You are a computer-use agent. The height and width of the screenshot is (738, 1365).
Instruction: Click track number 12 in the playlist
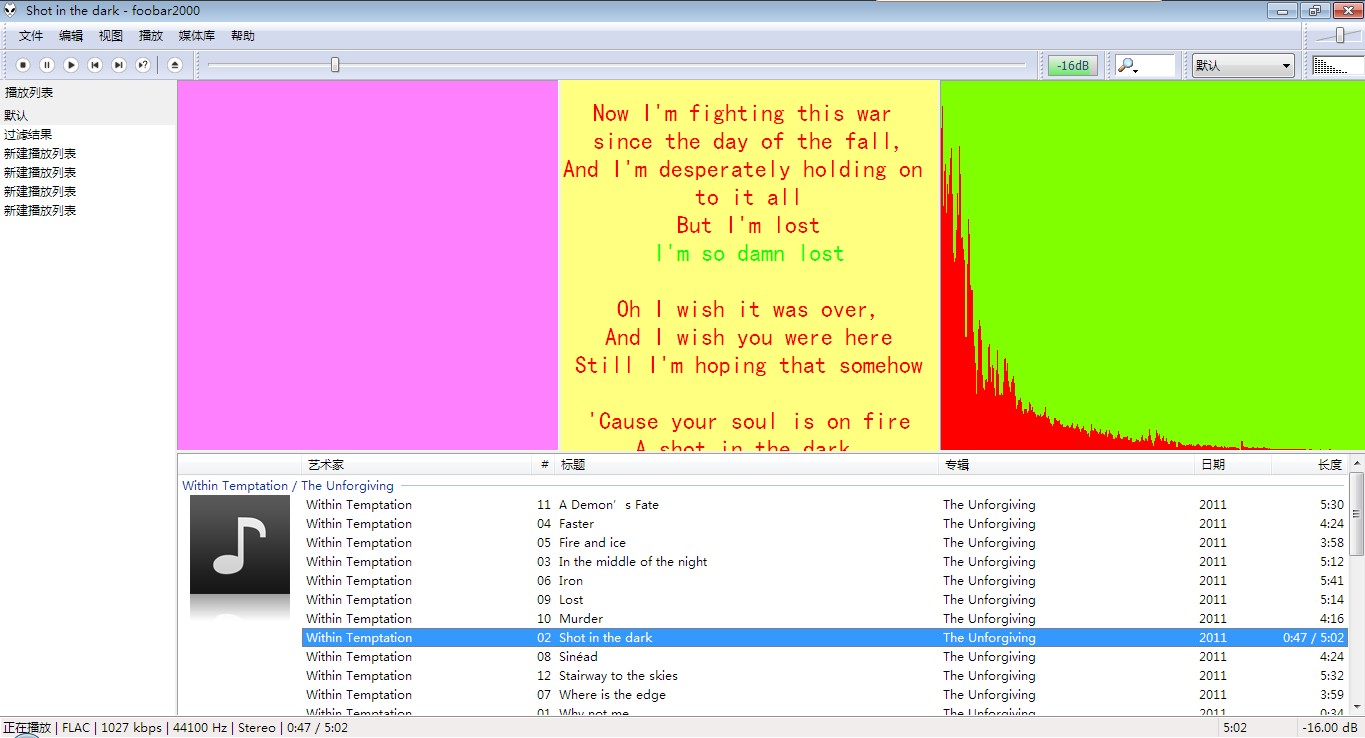tap(544, 676)
